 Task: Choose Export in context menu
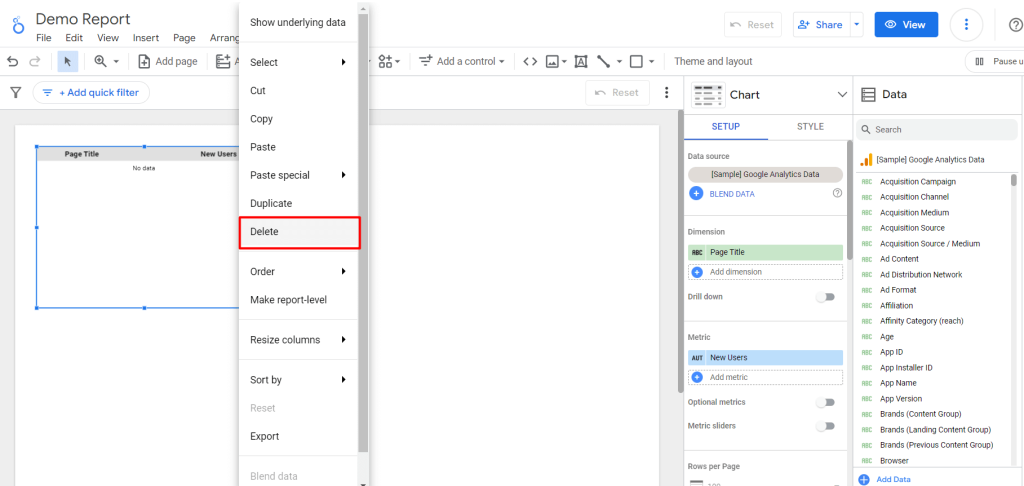click(298, 436)
